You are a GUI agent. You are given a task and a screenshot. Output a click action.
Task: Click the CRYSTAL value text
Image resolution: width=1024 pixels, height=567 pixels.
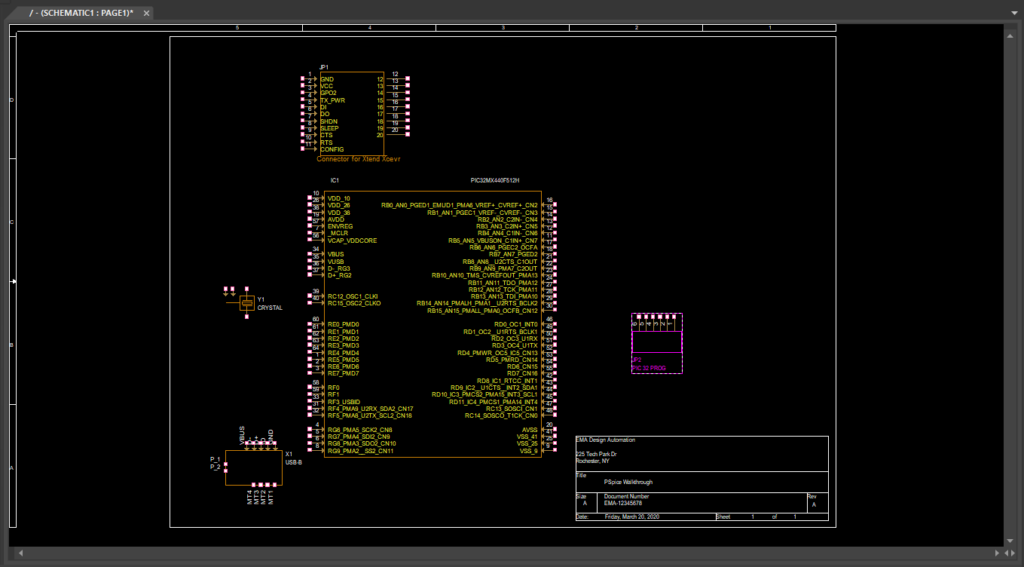(x=270, y=308)
